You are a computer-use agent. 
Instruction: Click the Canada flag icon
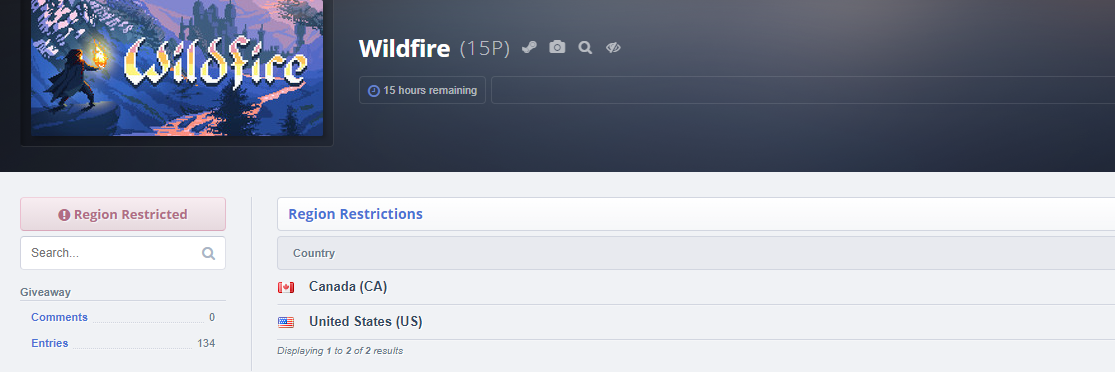[286, 287]
